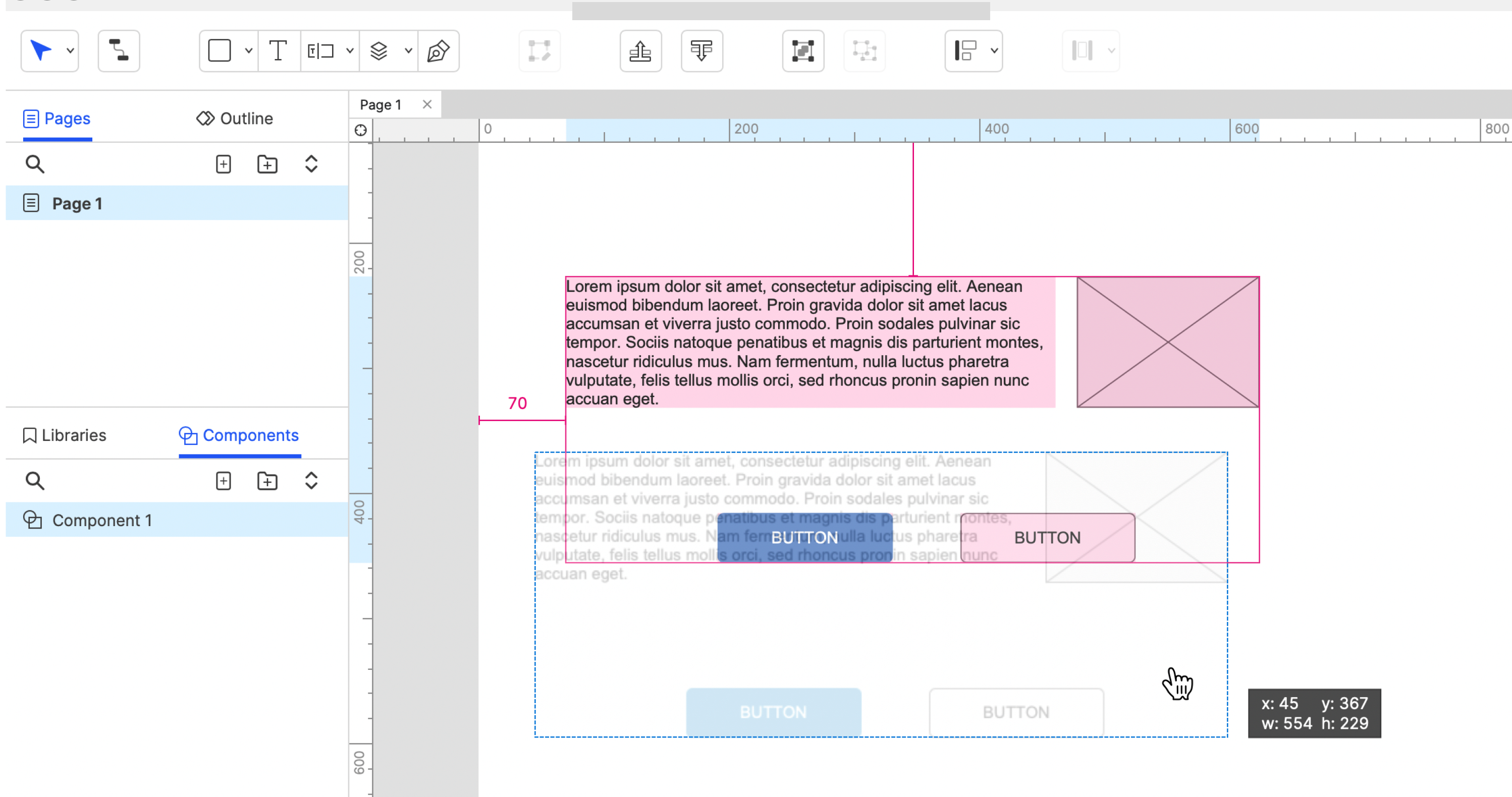Image resolution: width=1512 pixels, height=797 pixels.
Task: Expand the form field tool dropdown
Action: click(x=350, y=50)
